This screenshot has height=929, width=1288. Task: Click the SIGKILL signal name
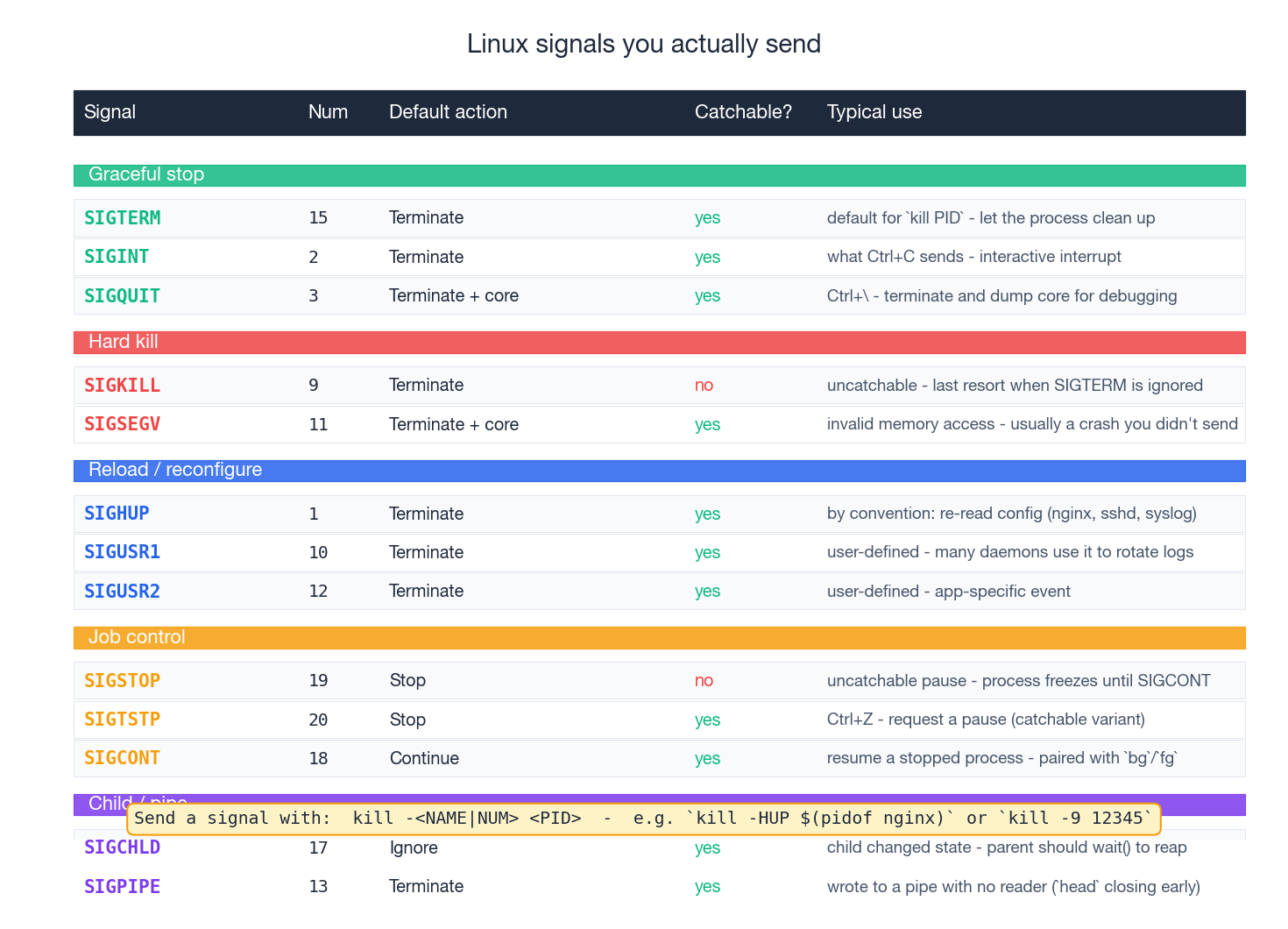[x=122, y=386]
